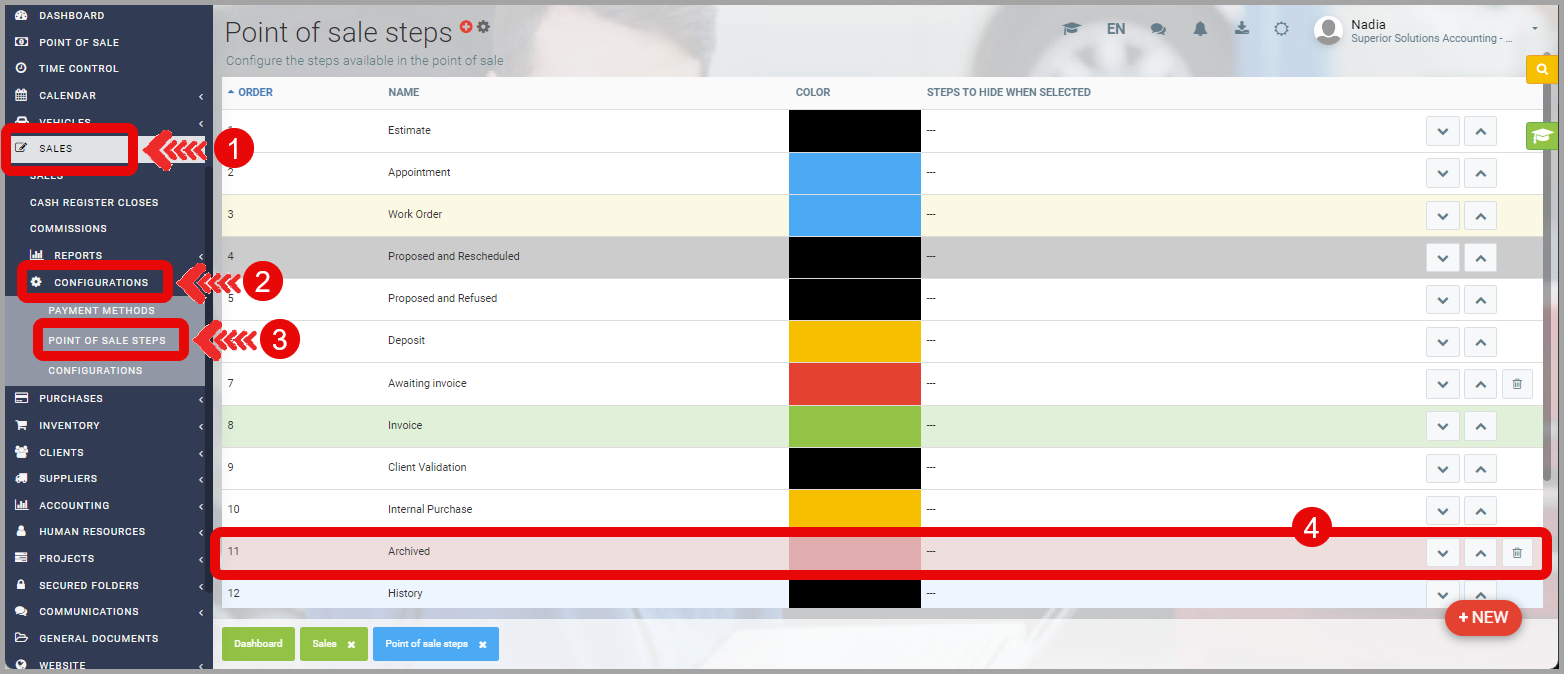
Task: Click the yellow search button
Action: pos(1542,69)
